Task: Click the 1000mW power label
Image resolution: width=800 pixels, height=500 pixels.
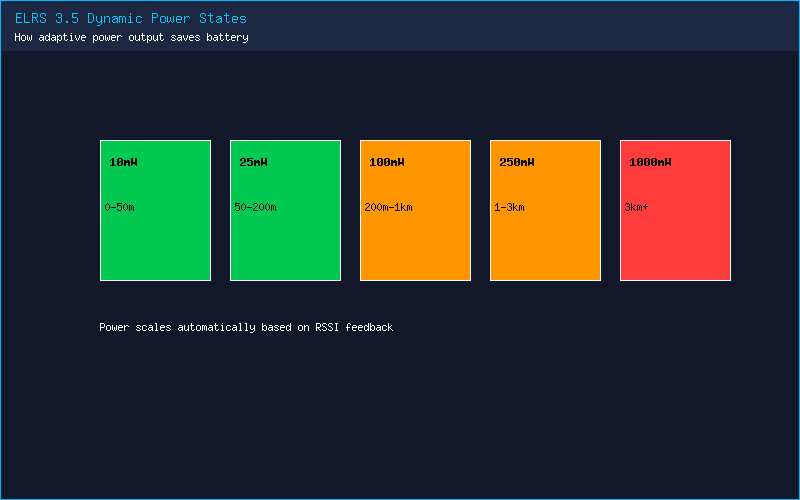Action: 650,162
